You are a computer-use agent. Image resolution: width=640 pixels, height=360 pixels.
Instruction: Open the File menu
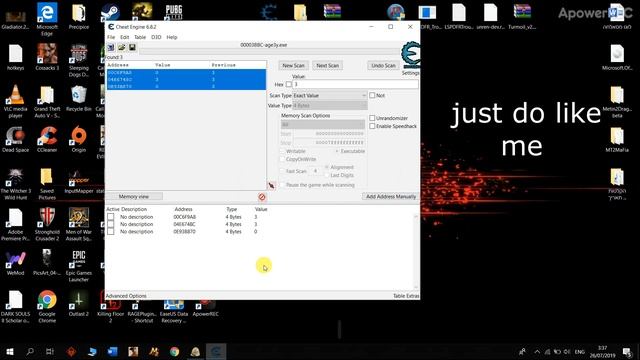pyautogui.click(x=111, y=37)
